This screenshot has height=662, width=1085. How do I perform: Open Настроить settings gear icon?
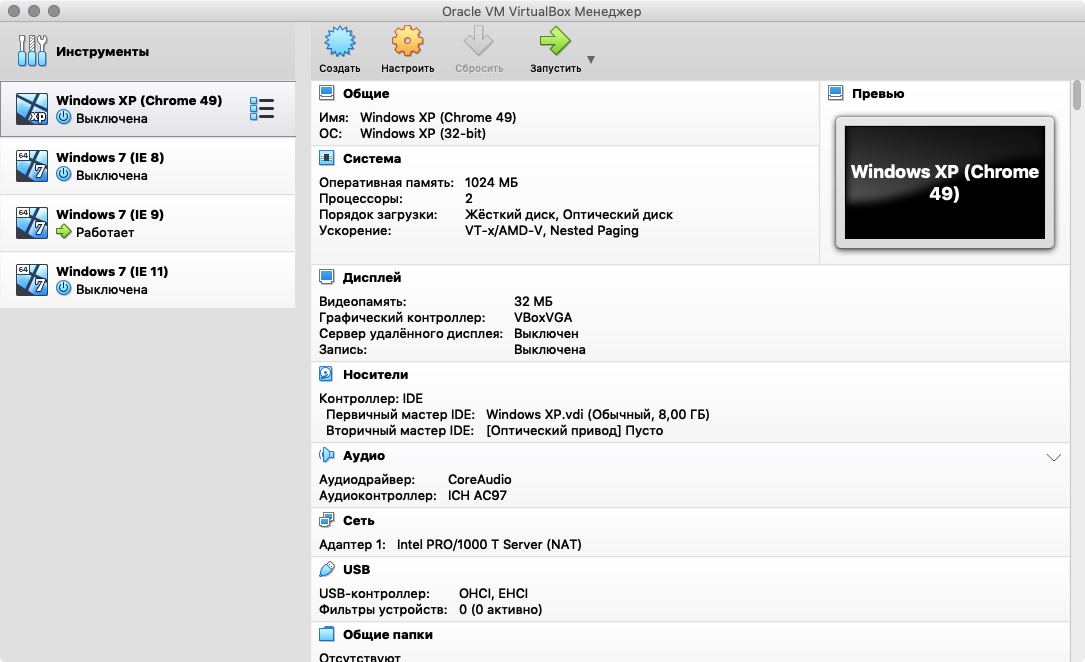click(408, 42)
